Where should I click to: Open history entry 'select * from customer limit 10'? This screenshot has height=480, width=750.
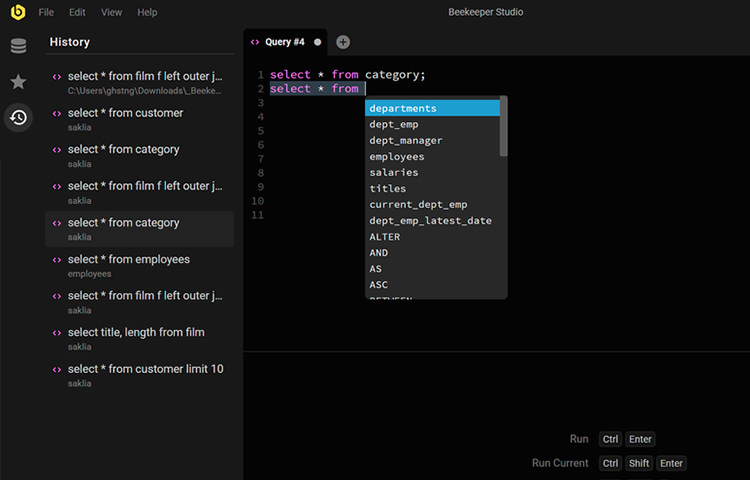[139, 375]
